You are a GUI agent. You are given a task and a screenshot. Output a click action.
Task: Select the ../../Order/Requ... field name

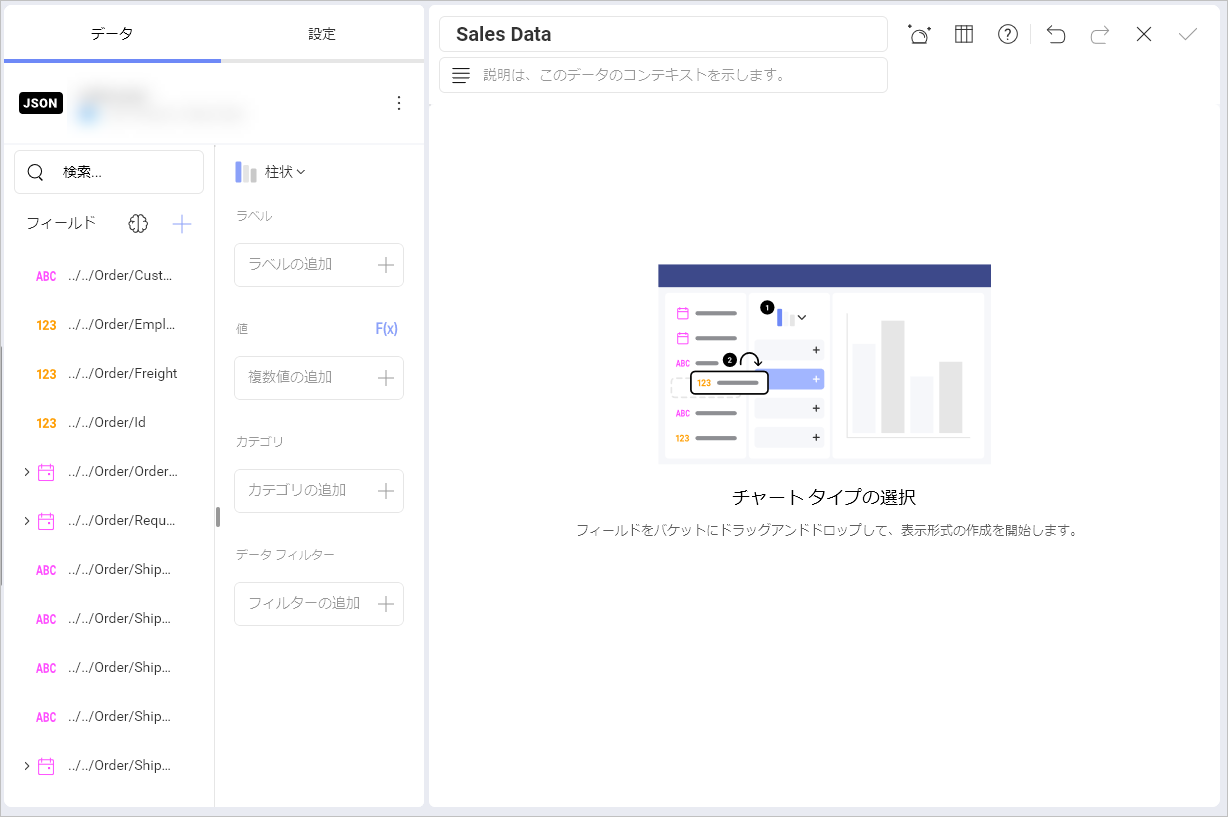122,521
